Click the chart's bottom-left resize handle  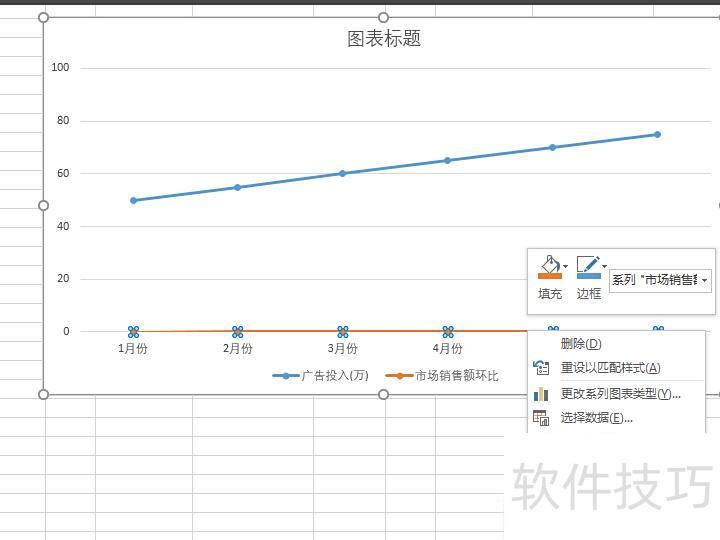(x=43, y=394)
